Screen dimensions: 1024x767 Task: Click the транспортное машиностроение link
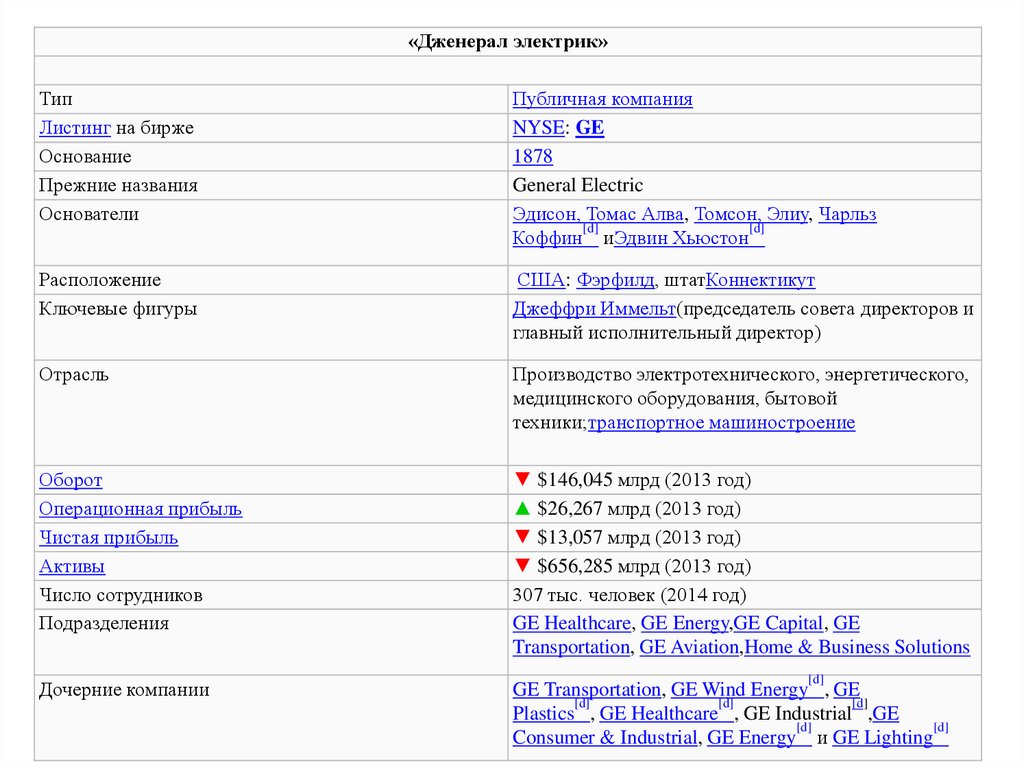[721, 423]
